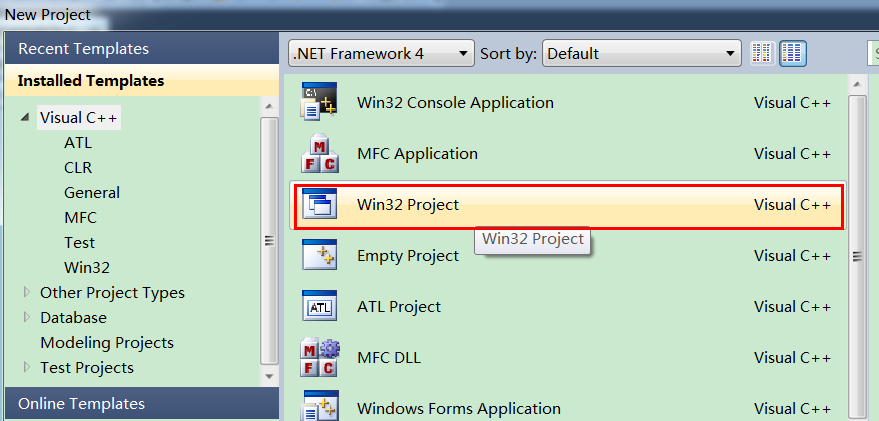Screen dimensions: 879x421
Task: Click the template list scroll up arrow
Action: pyautogui.click(x=857, y=84)
